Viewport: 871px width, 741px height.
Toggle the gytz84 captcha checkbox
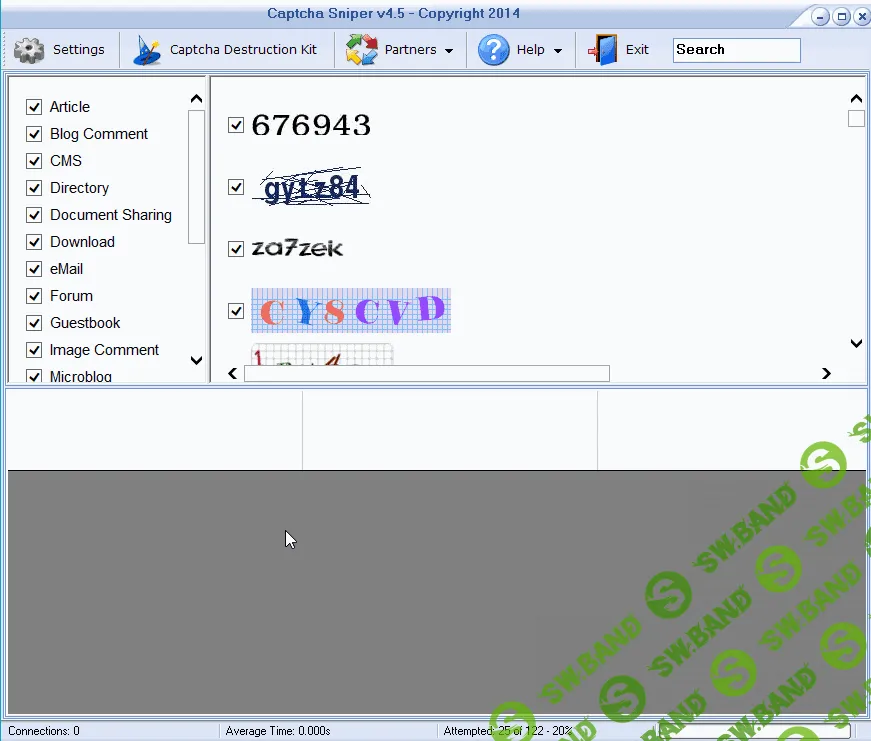tap(236, 187)
